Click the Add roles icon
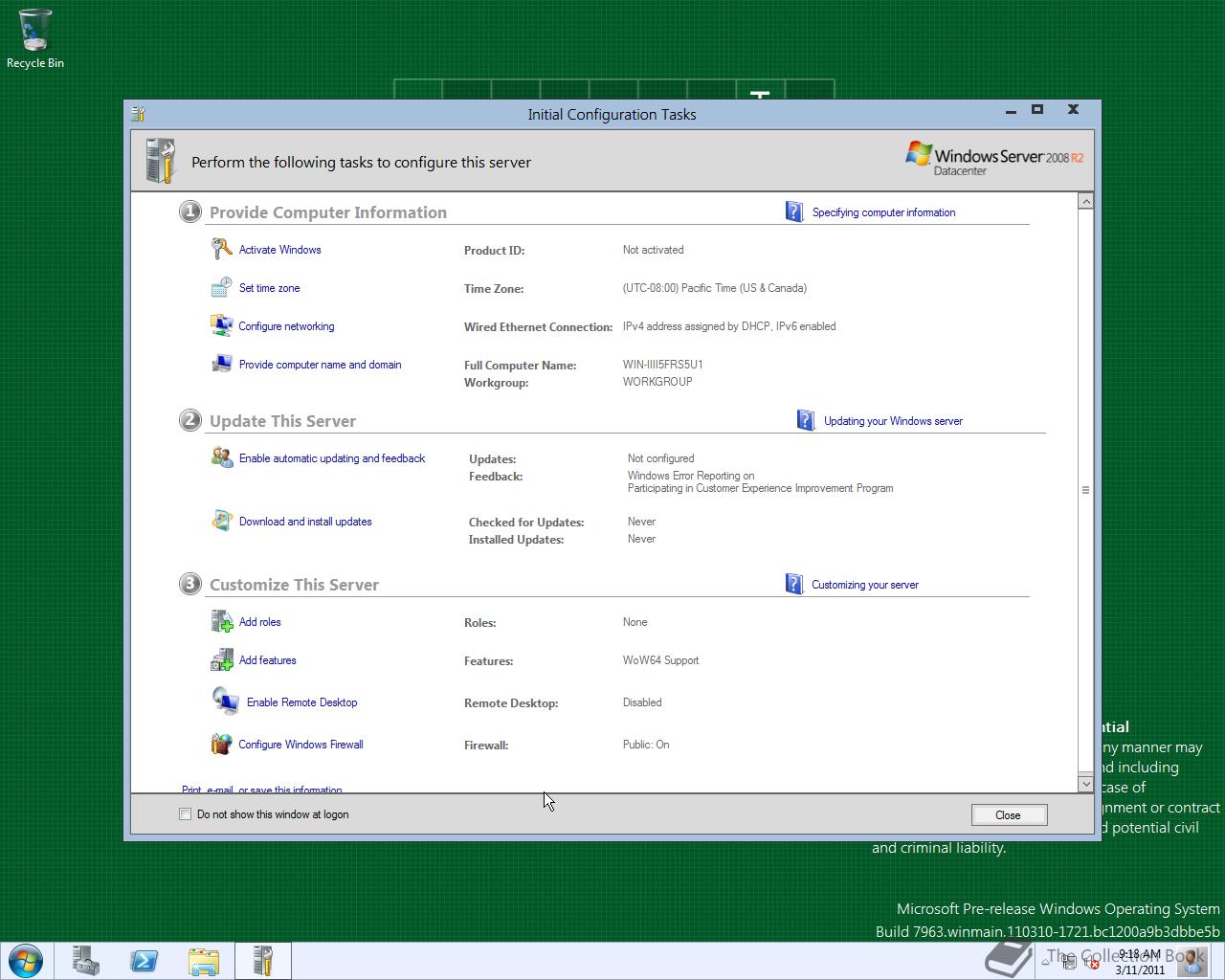Image resolution: width=1225 pixels, height=980 pixels. (x=222, y=621)
